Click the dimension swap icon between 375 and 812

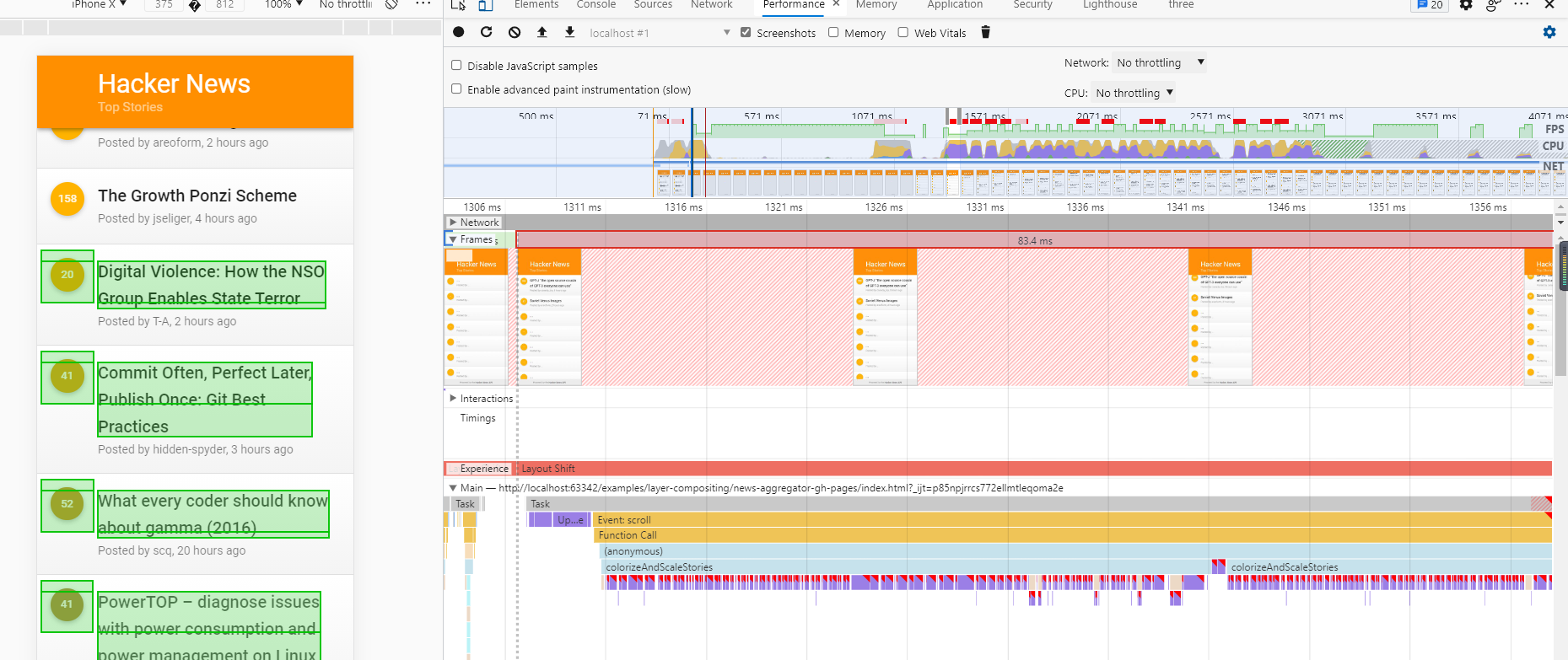coord(195,6)
